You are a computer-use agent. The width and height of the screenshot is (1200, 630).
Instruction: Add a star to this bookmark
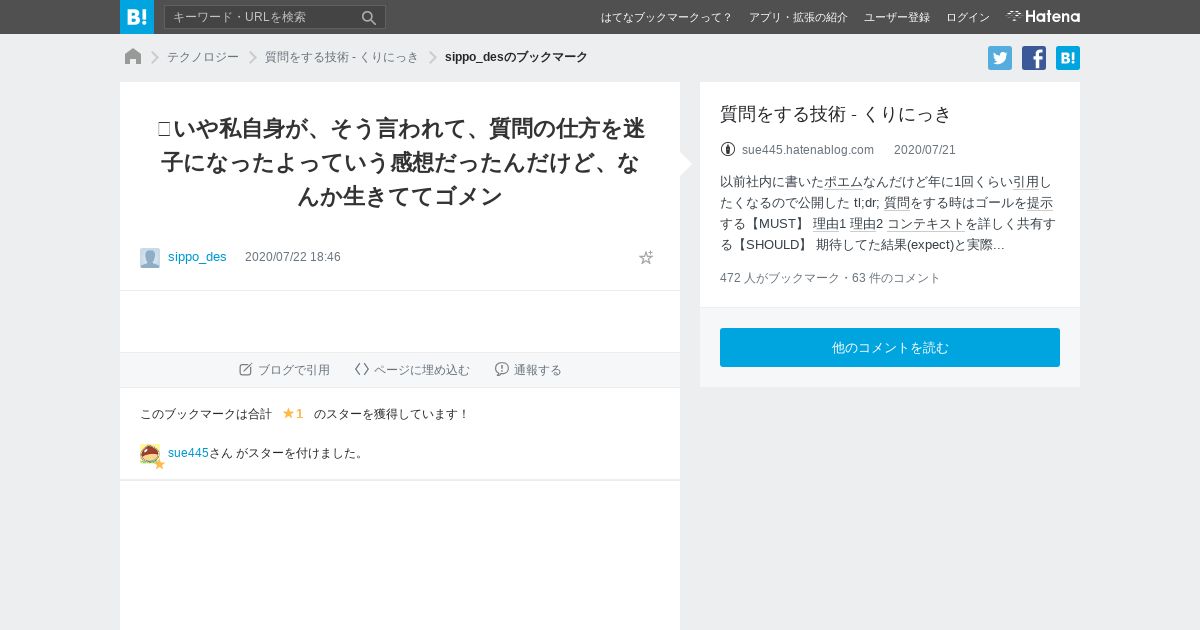pos(646,257)
